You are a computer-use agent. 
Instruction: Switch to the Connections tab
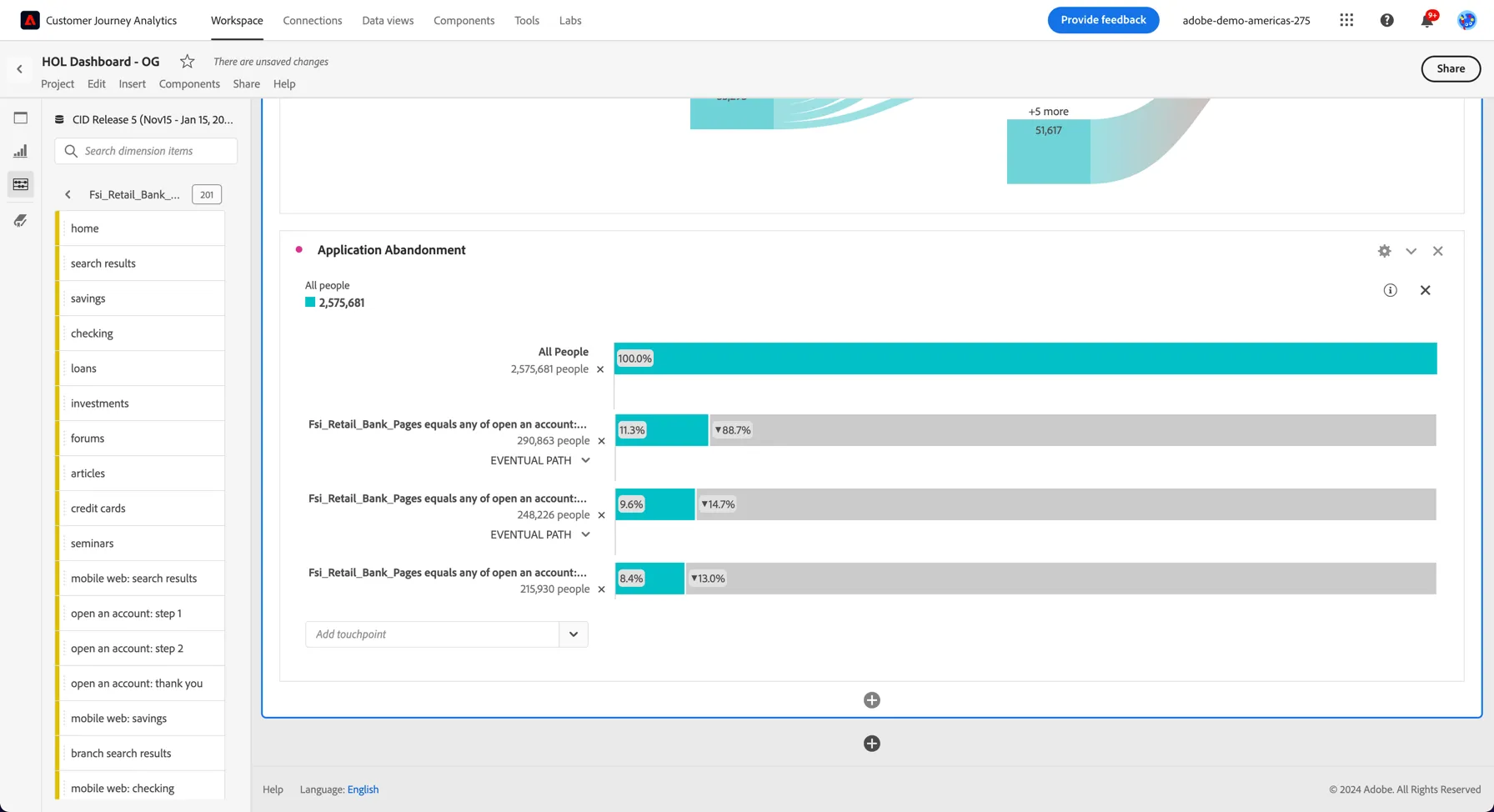tap(313, 20)
